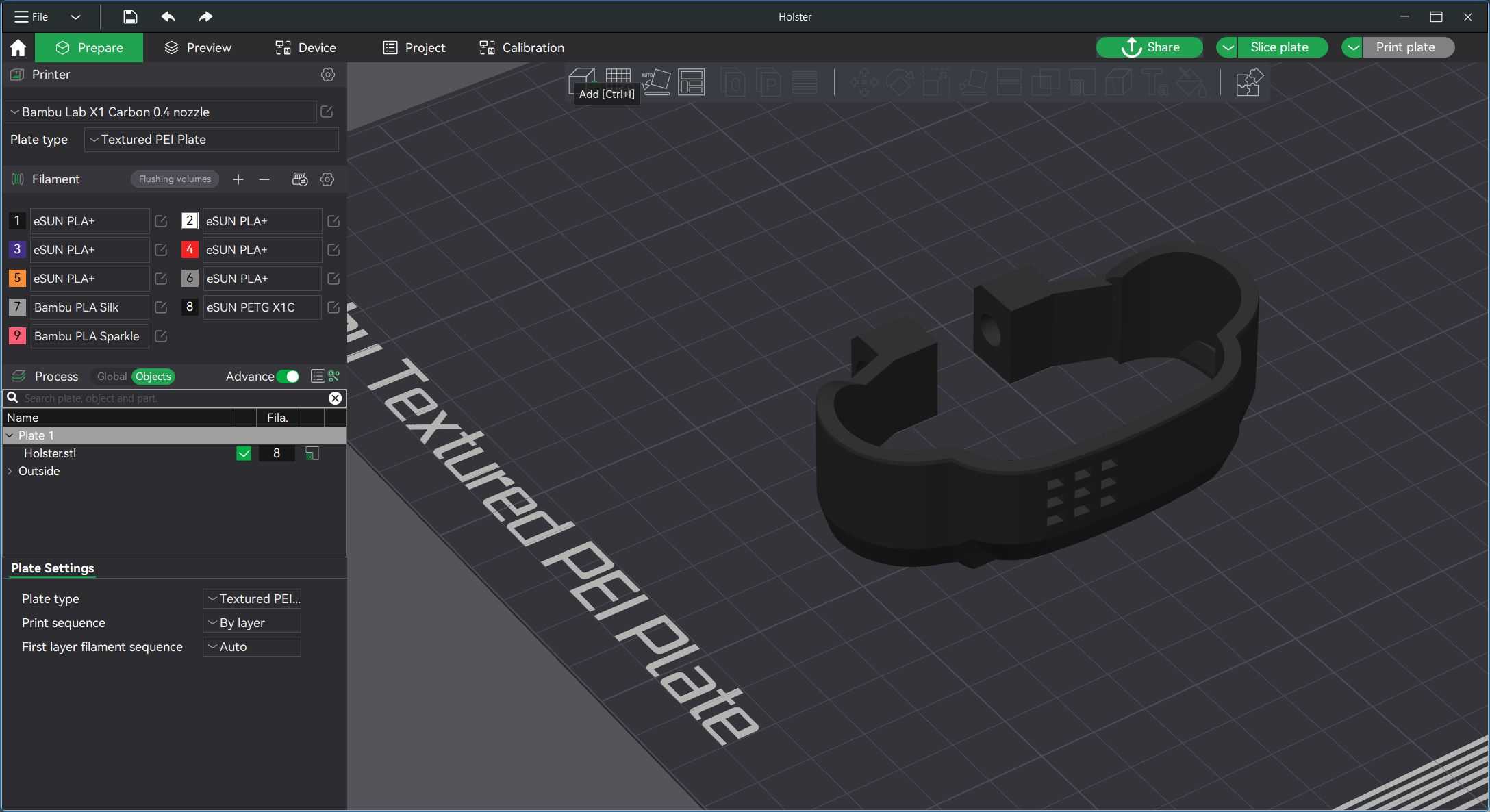
Task: Toggle the Advance switch off
Action: pos(288,377)
